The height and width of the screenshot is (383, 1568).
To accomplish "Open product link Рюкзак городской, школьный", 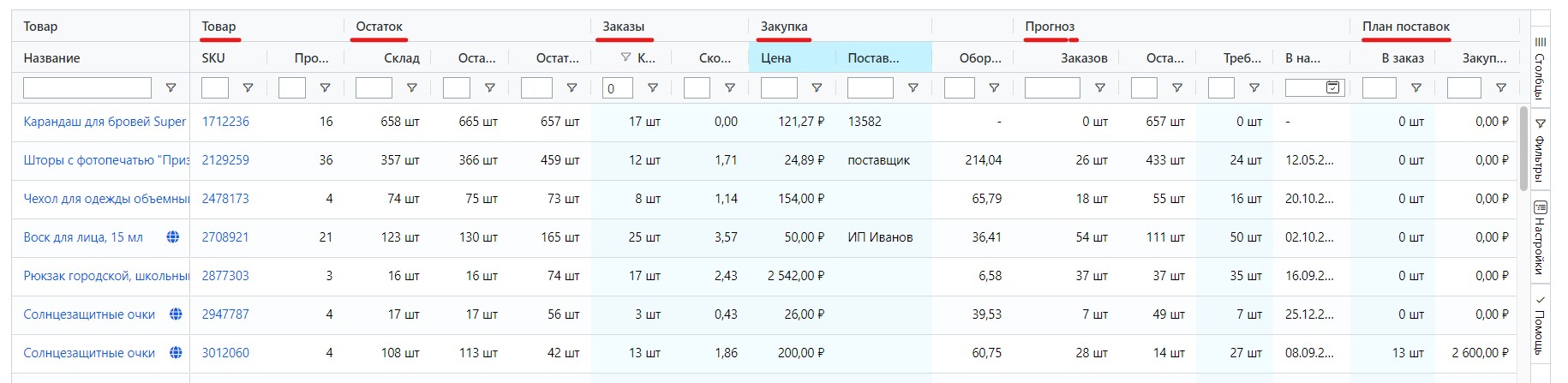I will (x=105, y=276).
